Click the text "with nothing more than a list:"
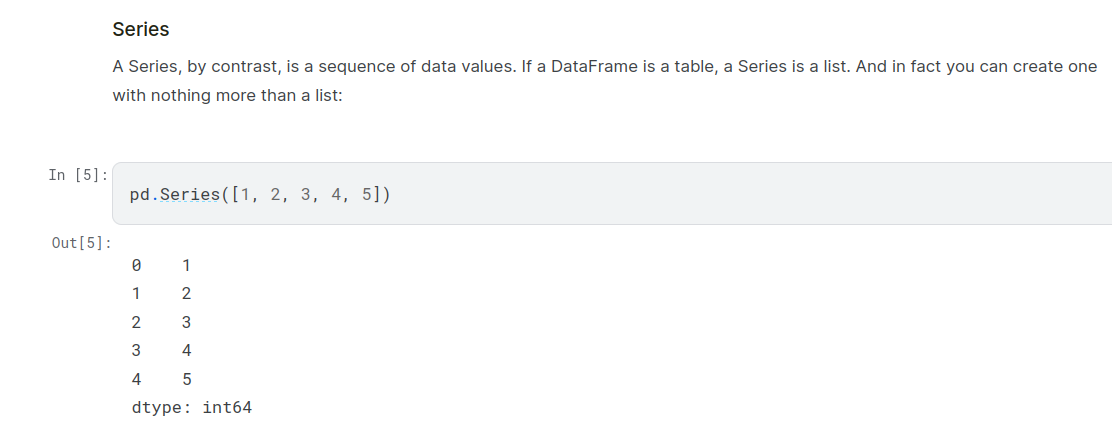Image resolution: width=1112 pixels, height=433 pixels. click(x=227, y=99)
